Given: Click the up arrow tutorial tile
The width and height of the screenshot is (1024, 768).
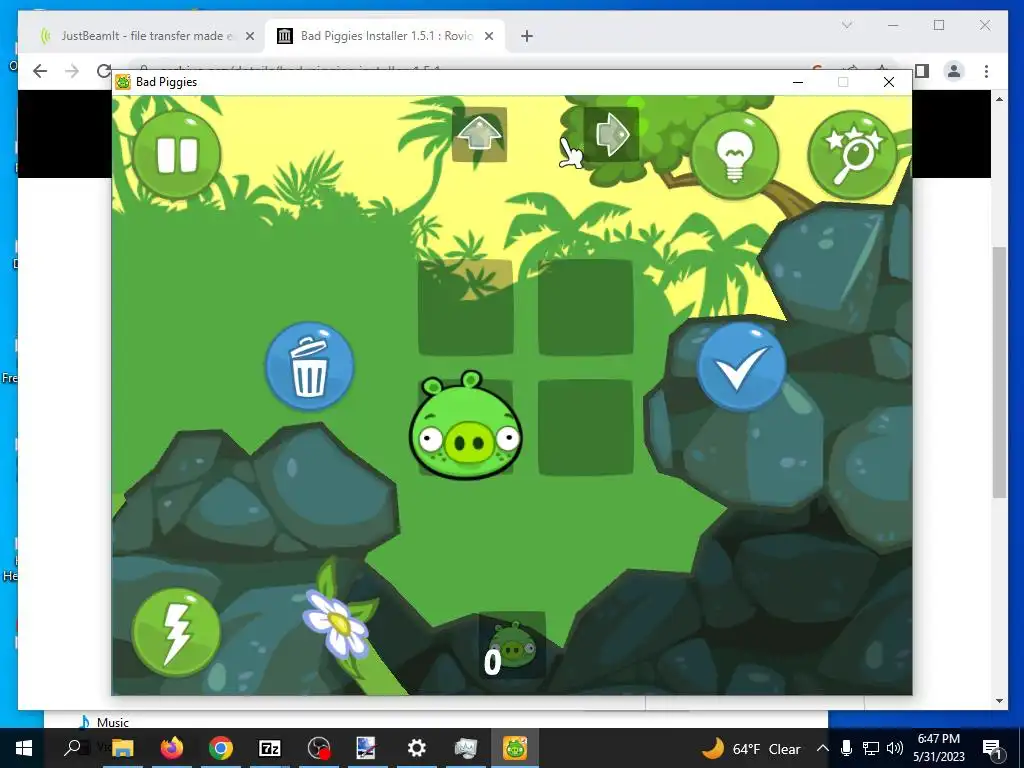Looking at the screenshot, I should click(x=479, y=135).
